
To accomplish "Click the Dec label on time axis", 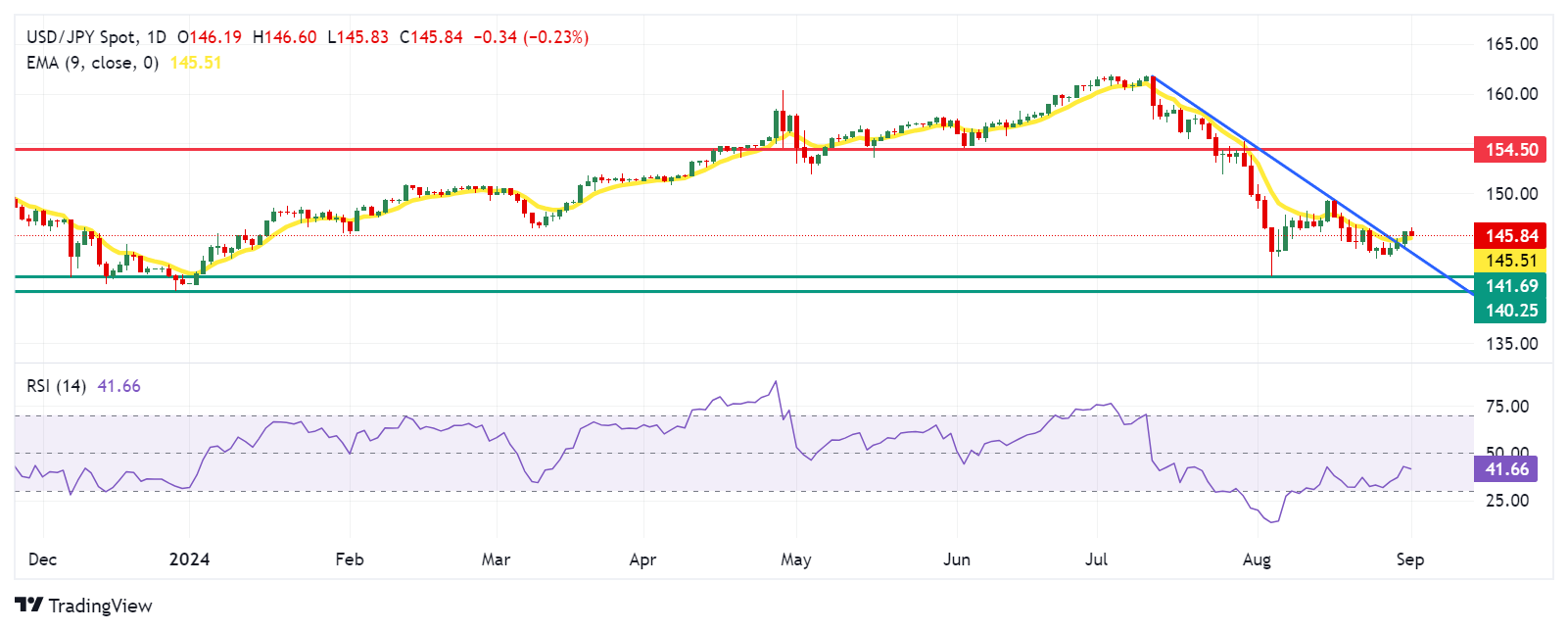I will [x=42, y=559].
